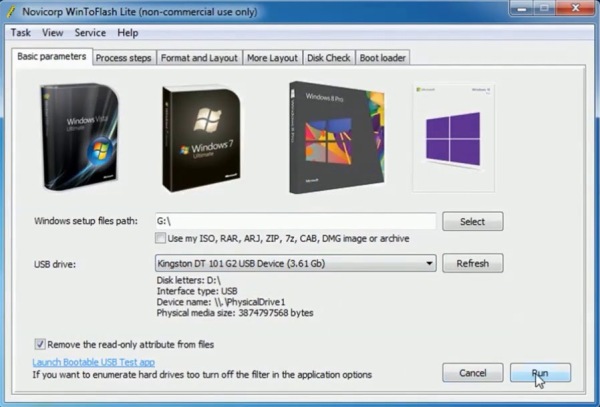
Task: Click the Cancel button
Action: tap(473, 373)
